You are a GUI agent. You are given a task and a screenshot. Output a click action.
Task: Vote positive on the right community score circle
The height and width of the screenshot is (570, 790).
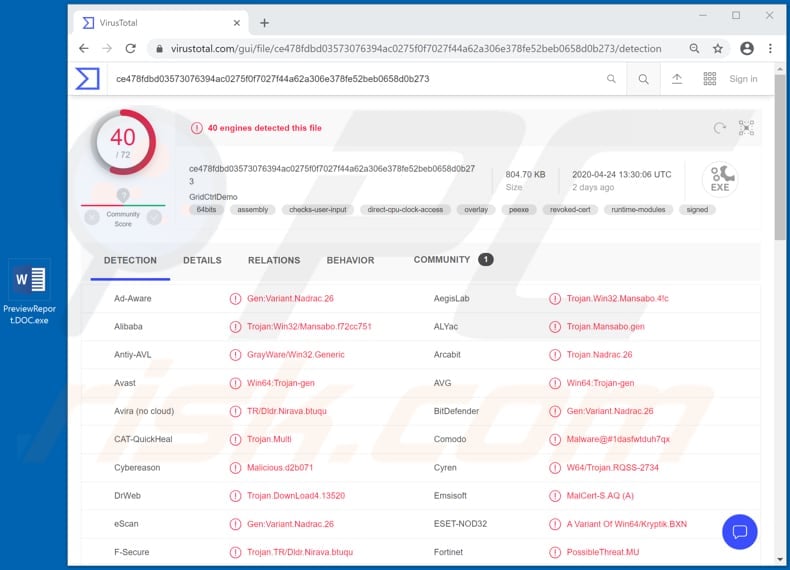pyautogui.click(x=154, y=217)
